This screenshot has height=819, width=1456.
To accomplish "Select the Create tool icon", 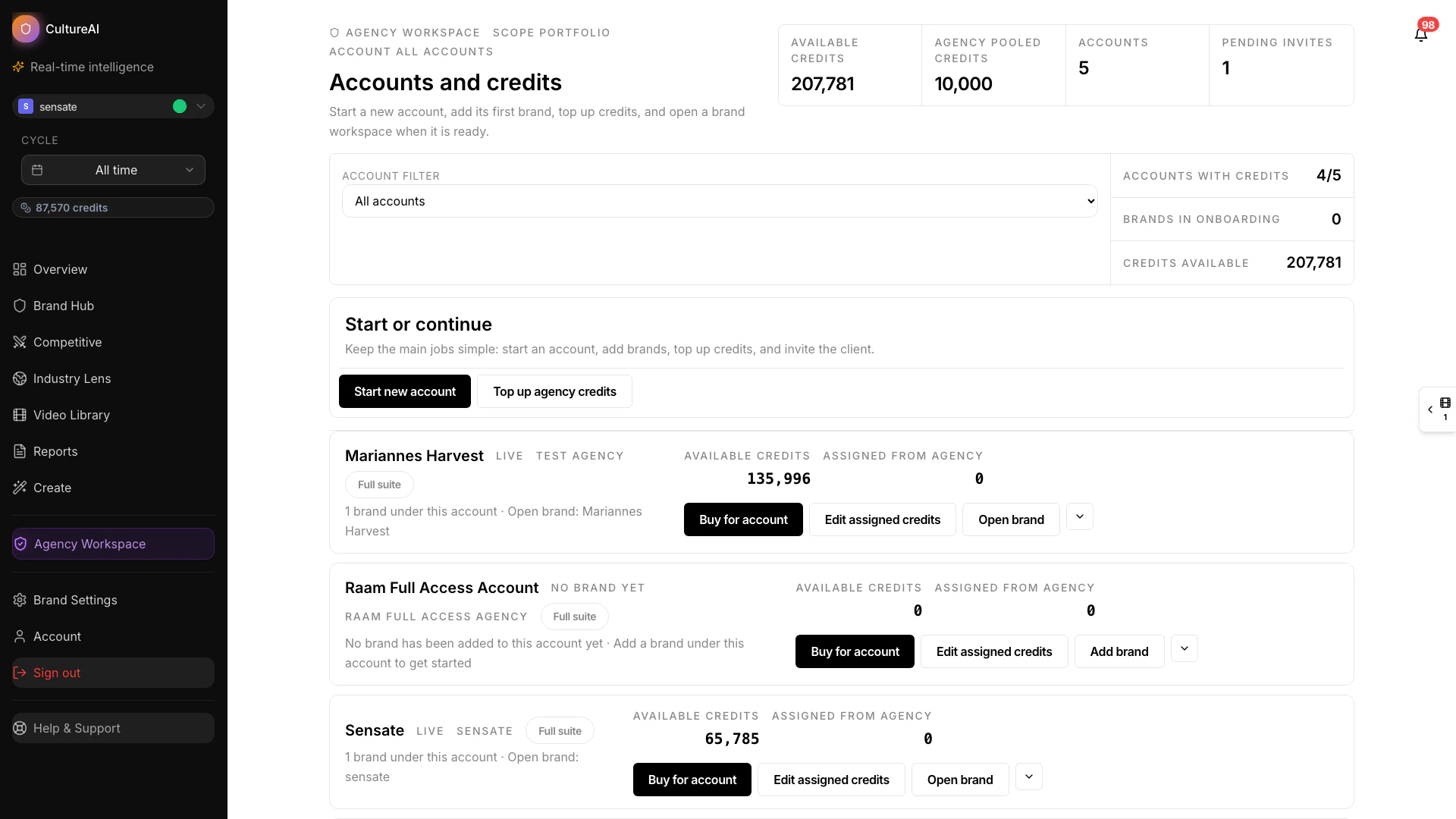I will pyautogui.click(x=20, y=488).
